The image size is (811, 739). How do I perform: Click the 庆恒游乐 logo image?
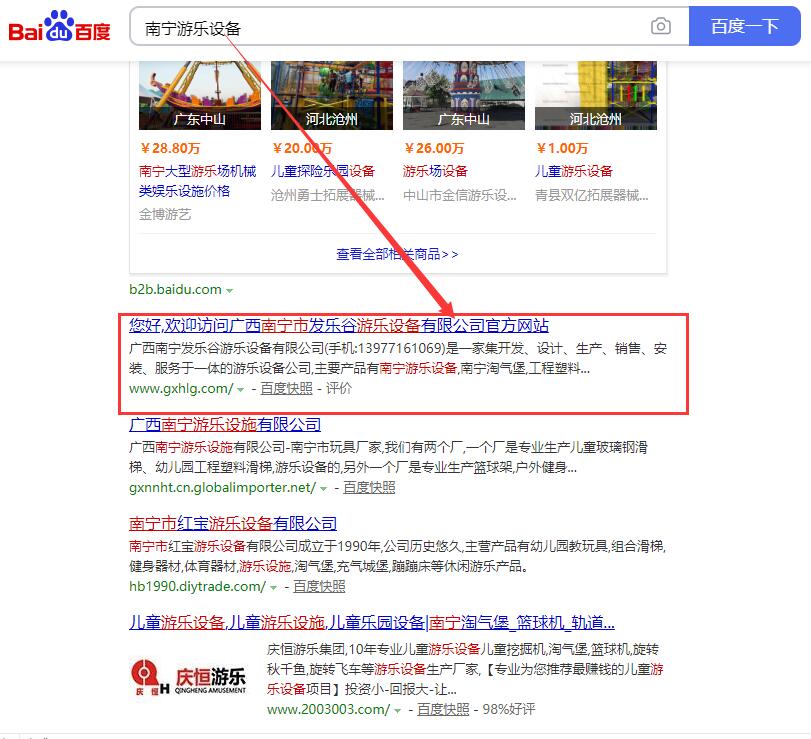click(x=189, y=677)
